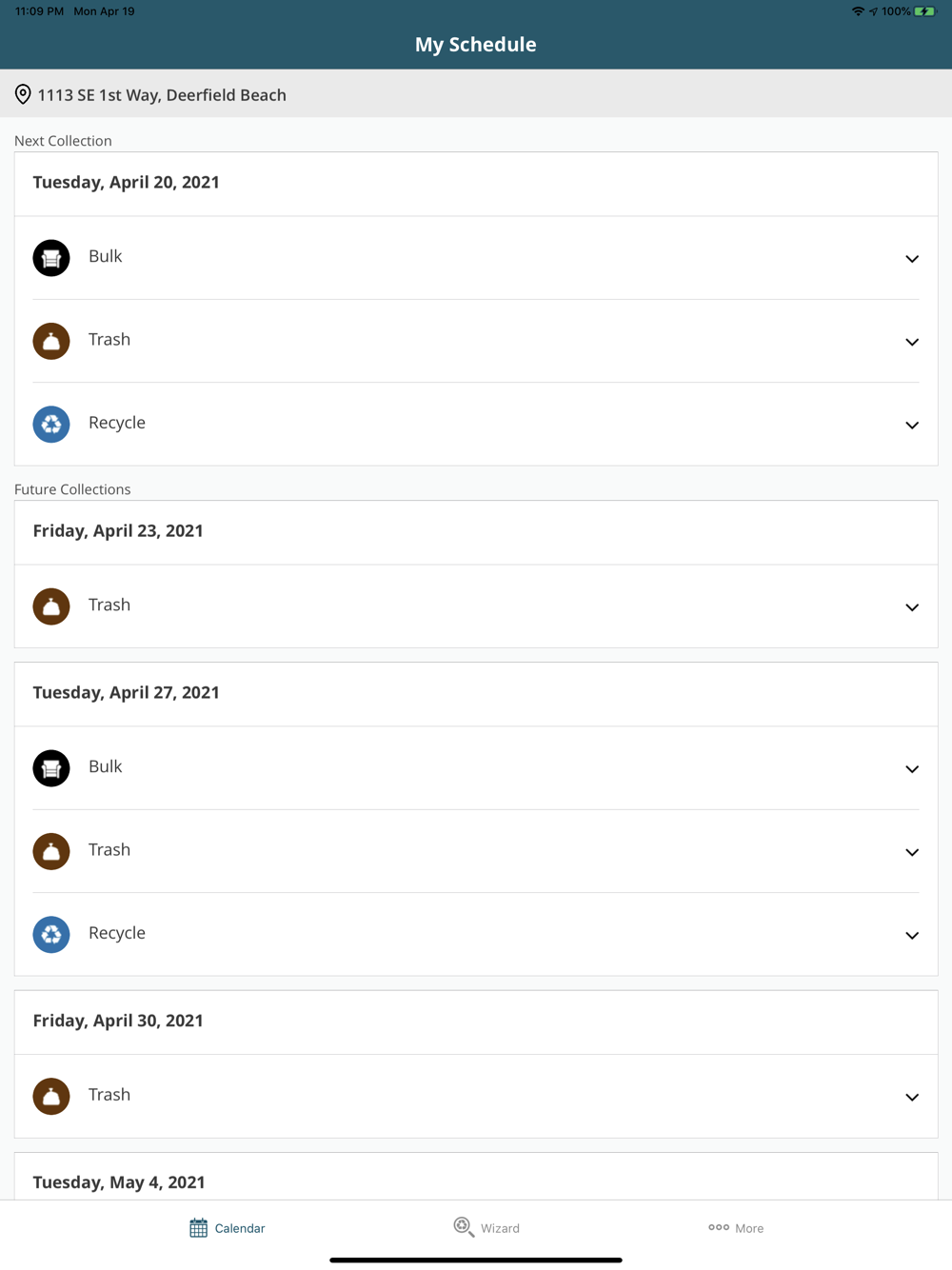
Task: Click Trash icon under Friday, April 23
Action: (51, 606)
